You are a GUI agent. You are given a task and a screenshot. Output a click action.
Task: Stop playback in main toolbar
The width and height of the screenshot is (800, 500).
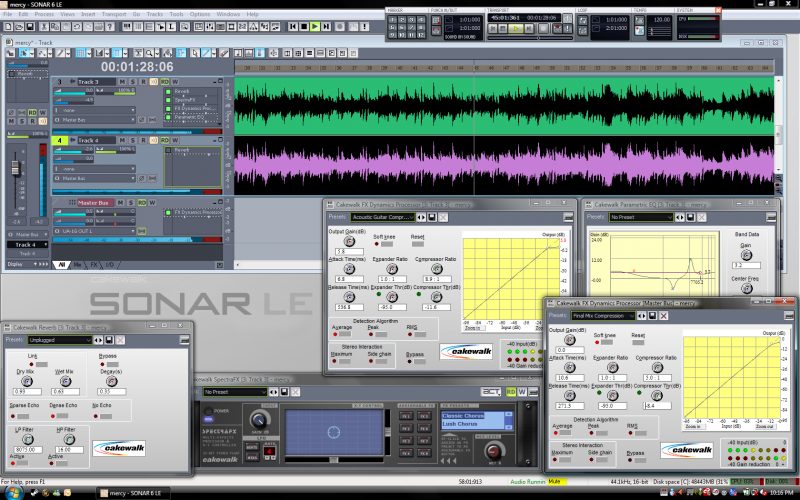point(304,27)
